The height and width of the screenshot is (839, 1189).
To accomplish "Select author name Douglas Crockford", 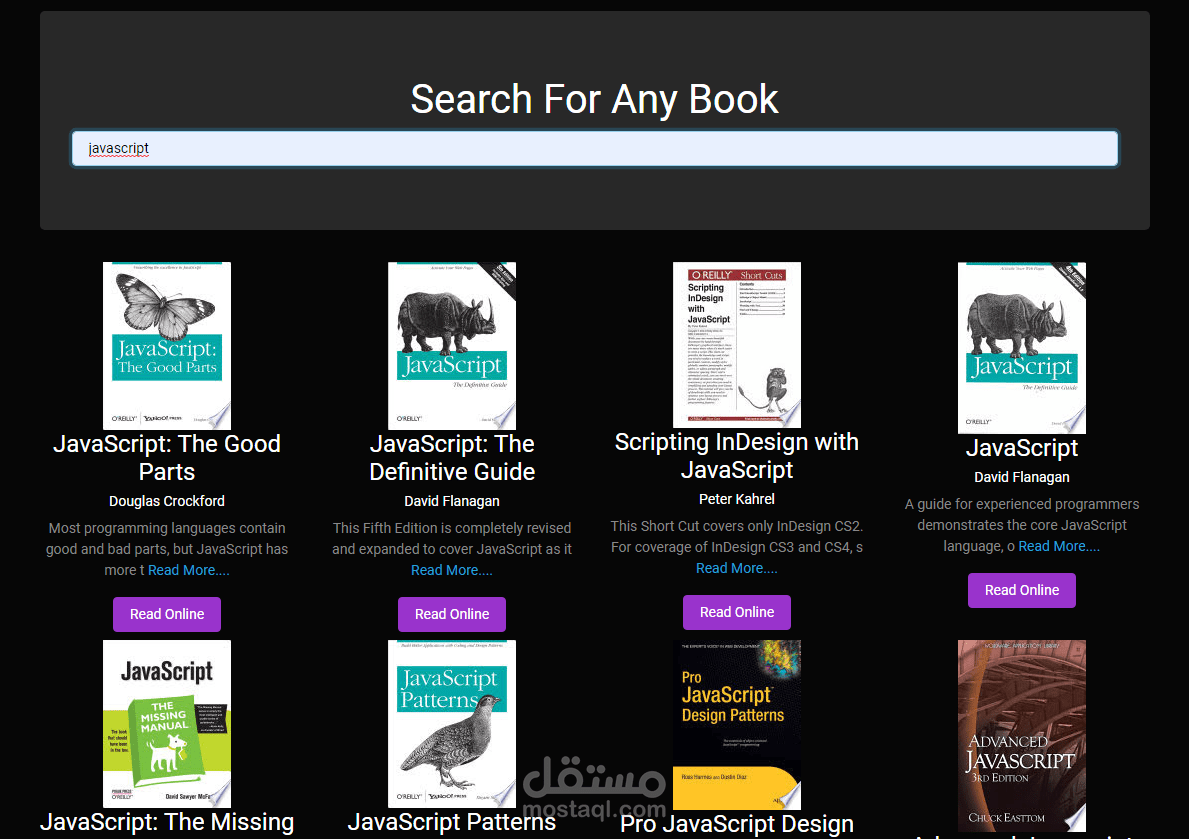I will pyautogui.click(x=167, y=501).
